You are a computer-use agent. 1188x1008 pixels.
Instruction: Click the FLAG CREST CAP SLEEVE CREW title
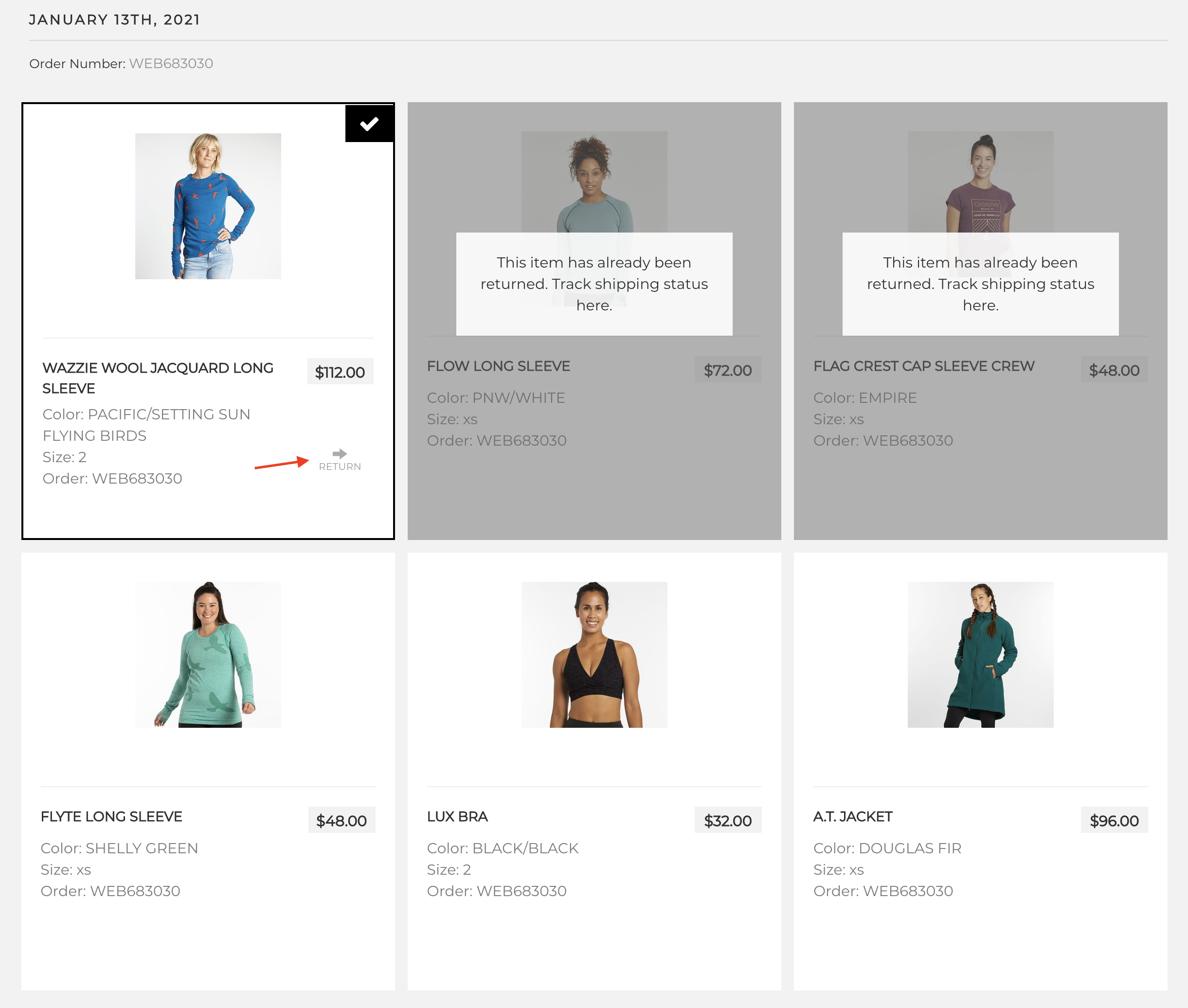click(924, 366)
